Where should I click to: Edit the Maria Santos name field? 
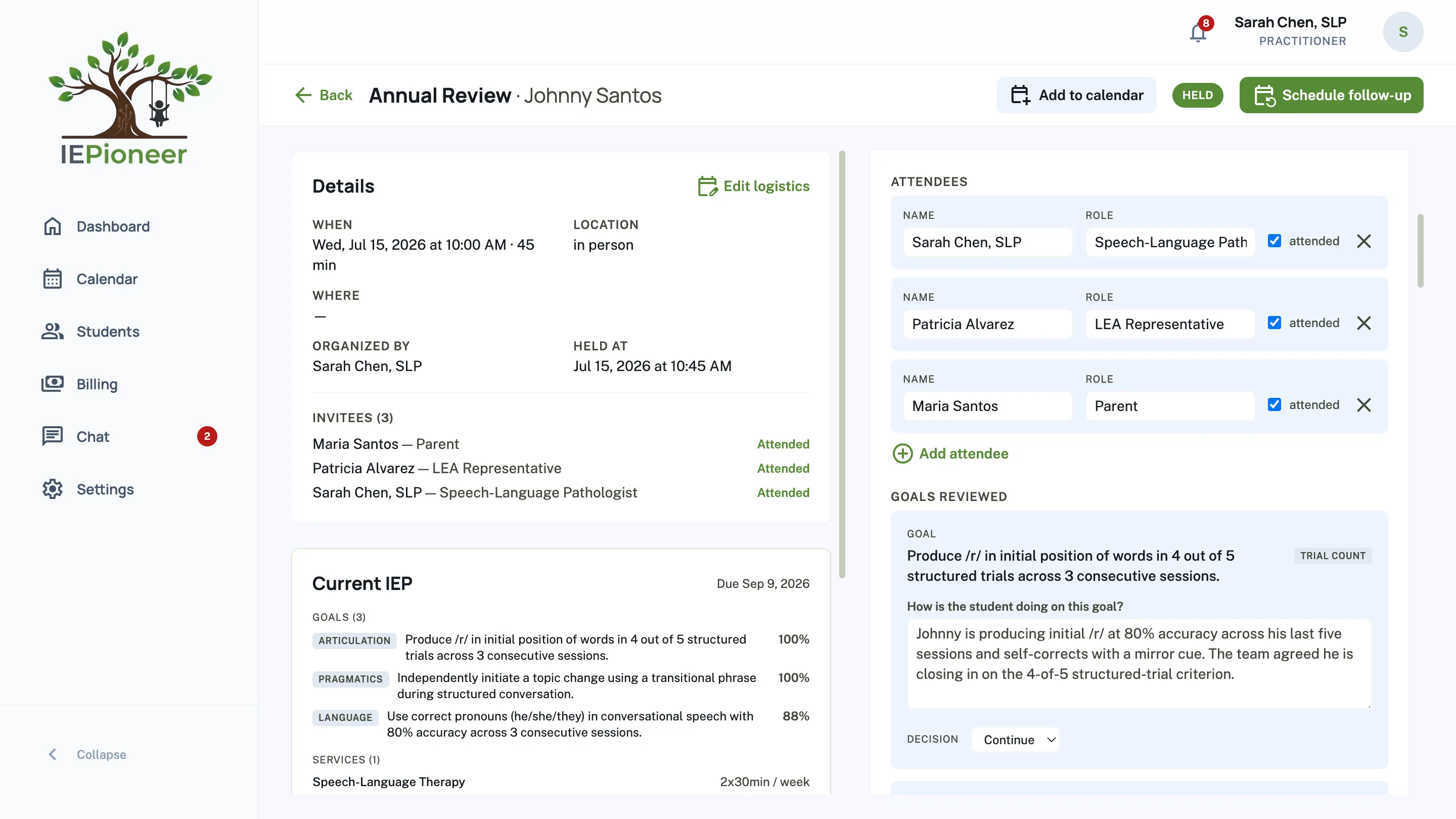987,406
